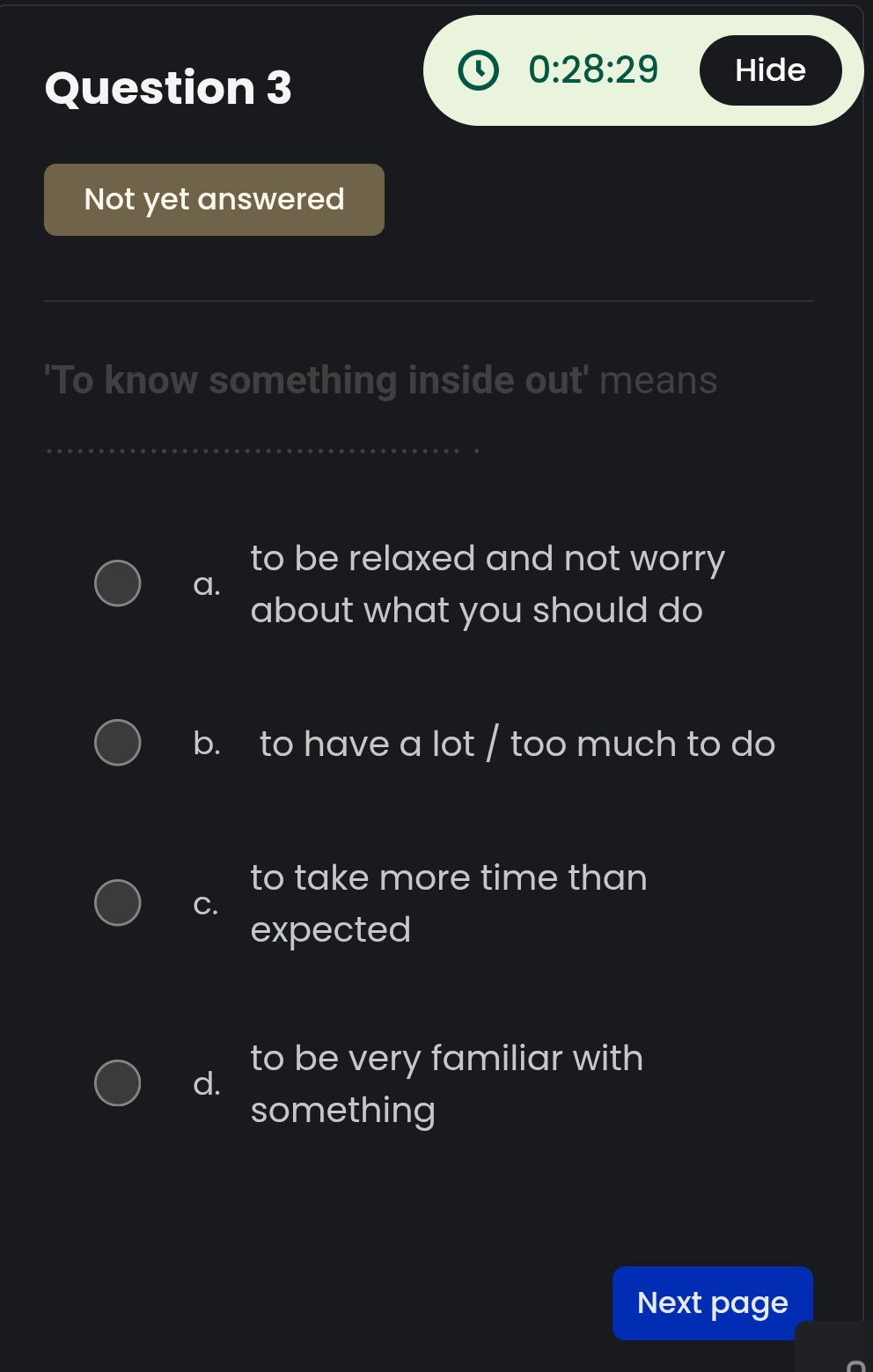Click the phrase 'To know something inside out'
The width and height of the screenshot is (873, 1372).
[312, 379]
